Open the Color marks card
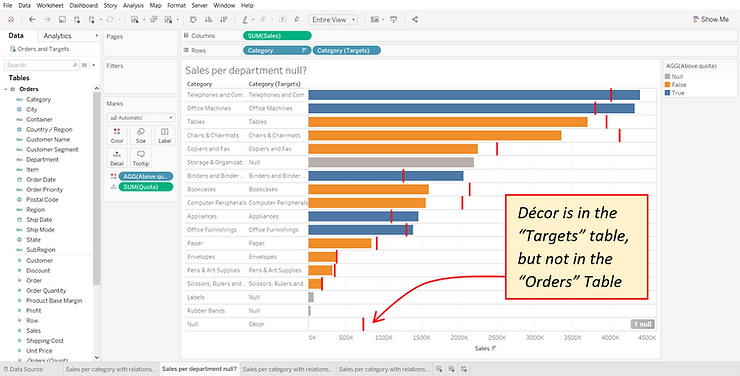 (117, 135)
